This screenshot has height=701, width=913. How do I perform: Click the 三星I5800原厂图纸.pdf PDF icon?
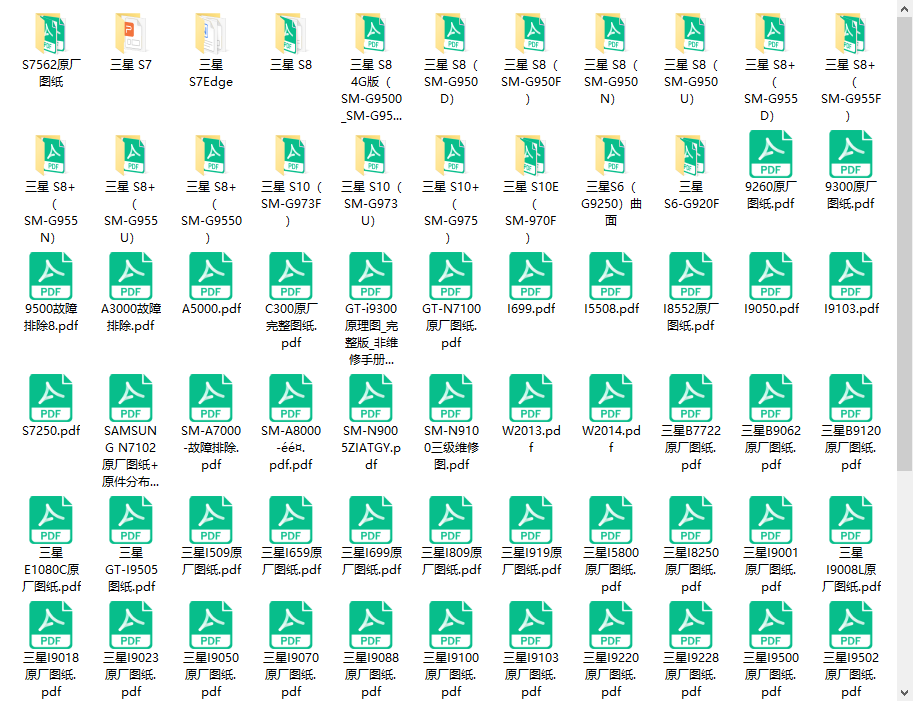(x=611, y=520)
